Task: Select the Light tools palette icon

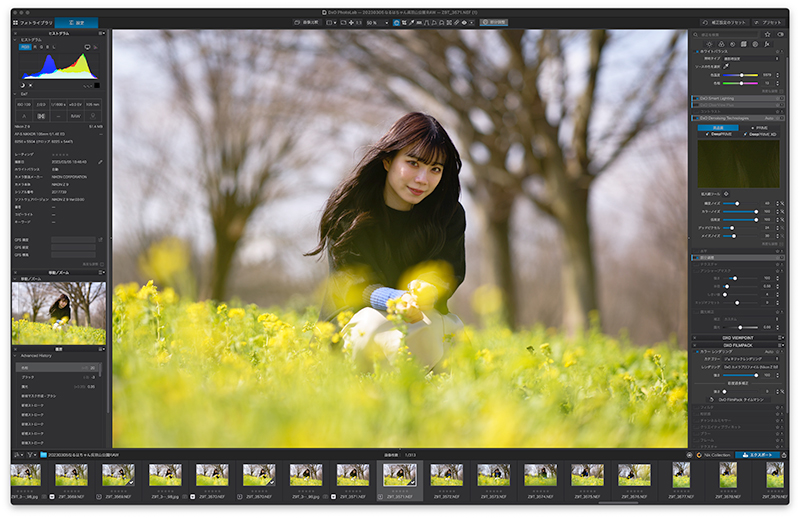Action: (x=710, y=44)
